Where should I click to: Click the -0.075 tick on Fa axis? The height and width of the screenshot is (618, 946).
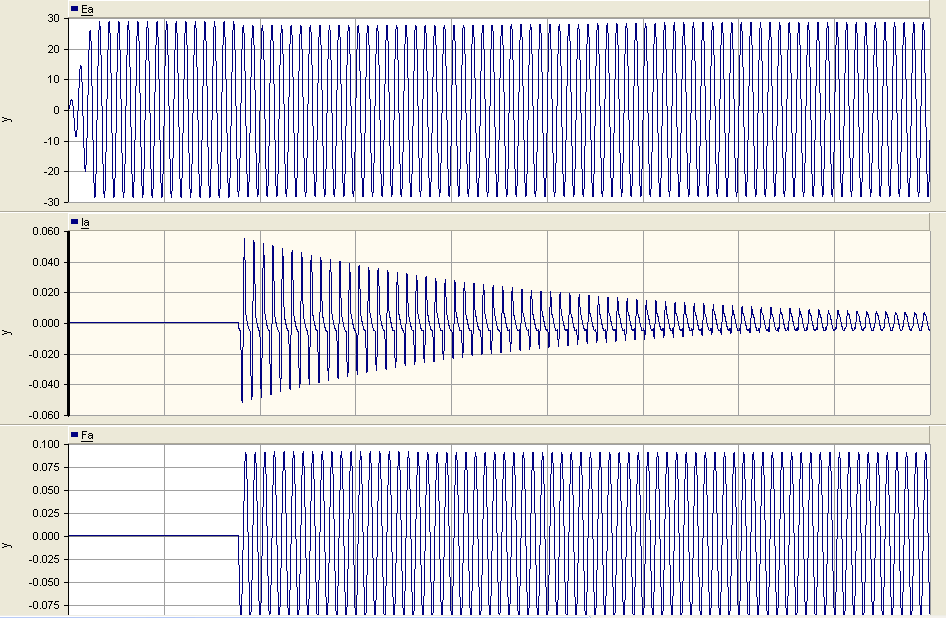pos(44,605)
